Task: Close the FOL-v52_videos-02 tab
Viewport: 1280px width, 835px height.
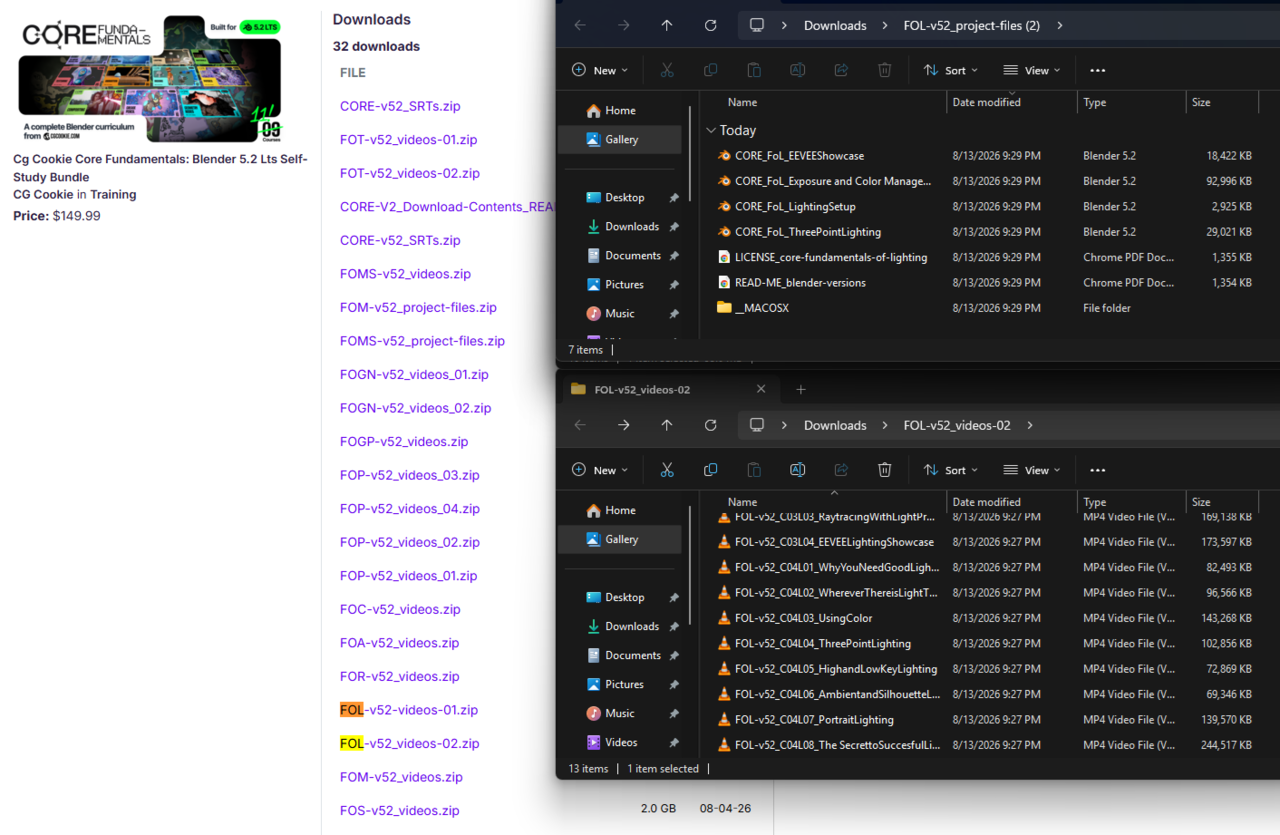Action: coord(761,390)
